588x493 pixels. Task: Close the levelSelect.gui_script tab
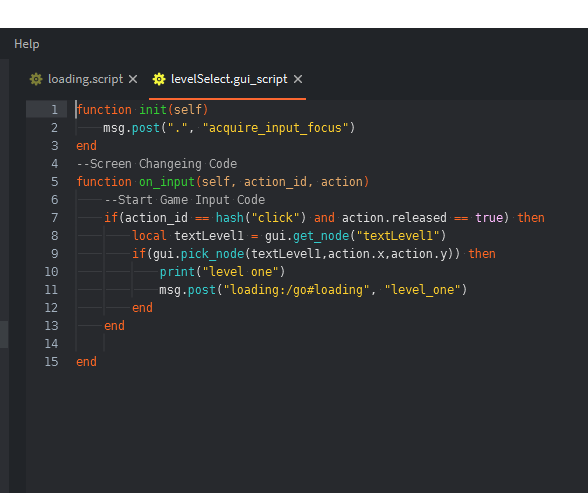click(x=298, y=79)
